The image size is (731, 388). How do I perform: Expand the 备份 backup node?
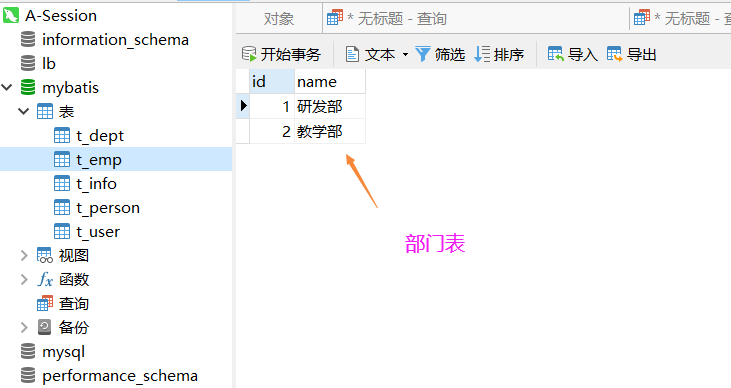[24, 327]
